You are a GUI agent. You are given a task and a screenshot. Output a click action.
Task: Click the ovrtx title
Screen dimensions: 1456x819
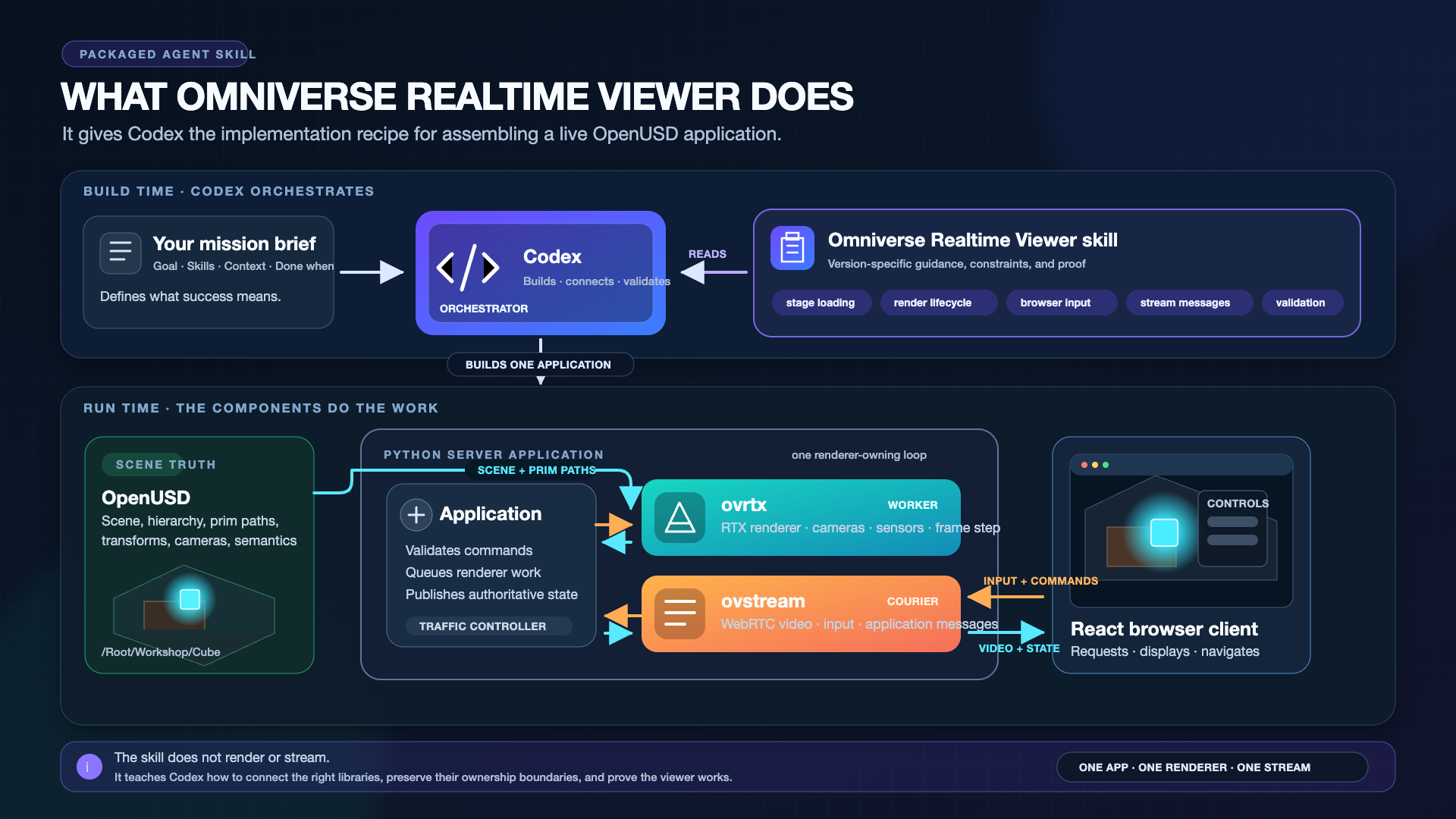pos(743,505)
